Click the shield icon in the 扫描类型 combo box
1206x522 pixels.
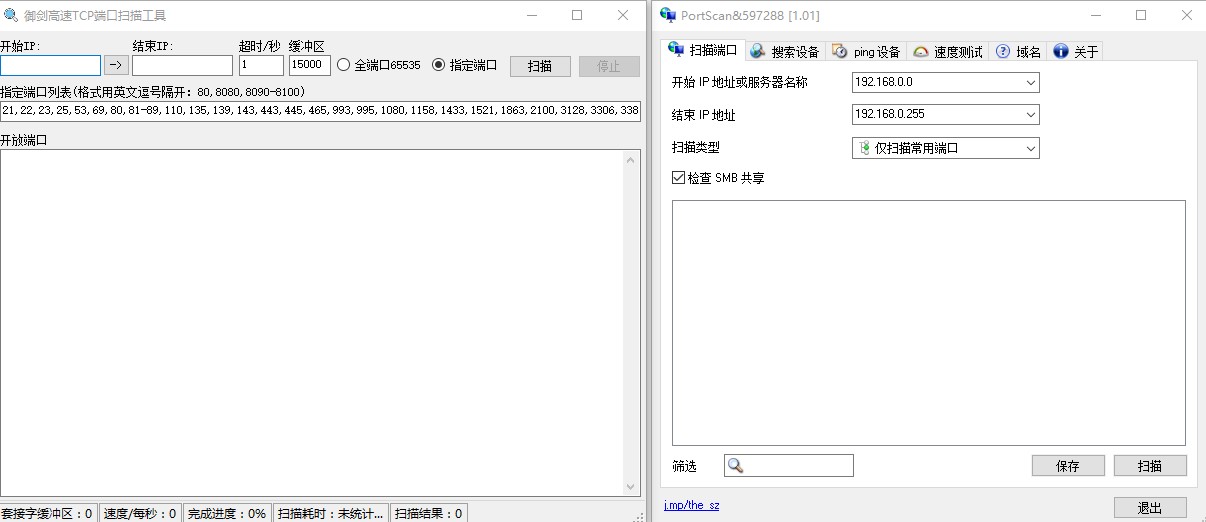coord(865,148)
